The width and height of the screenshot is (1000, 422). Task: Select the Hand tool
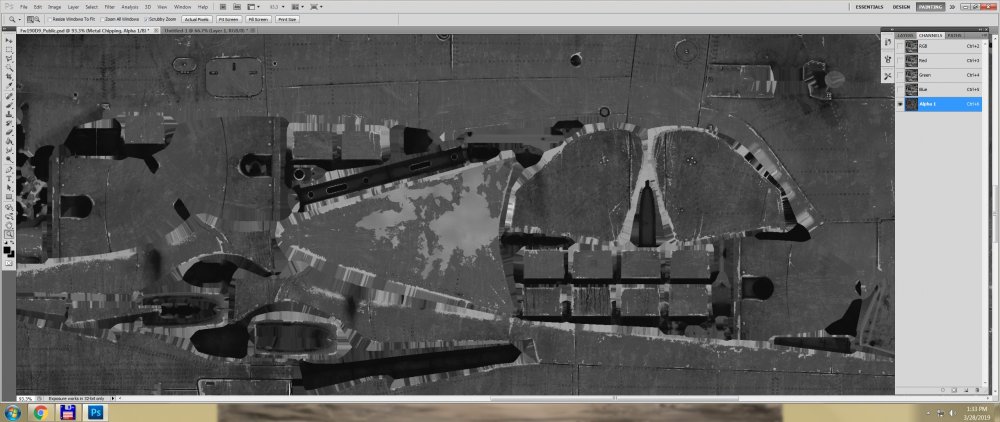(x=10, y=226)
